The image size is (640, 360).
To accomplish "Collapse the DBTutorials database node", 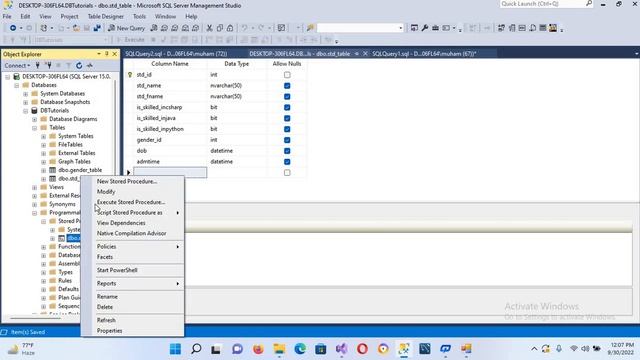I will click(x=26, y=111).
